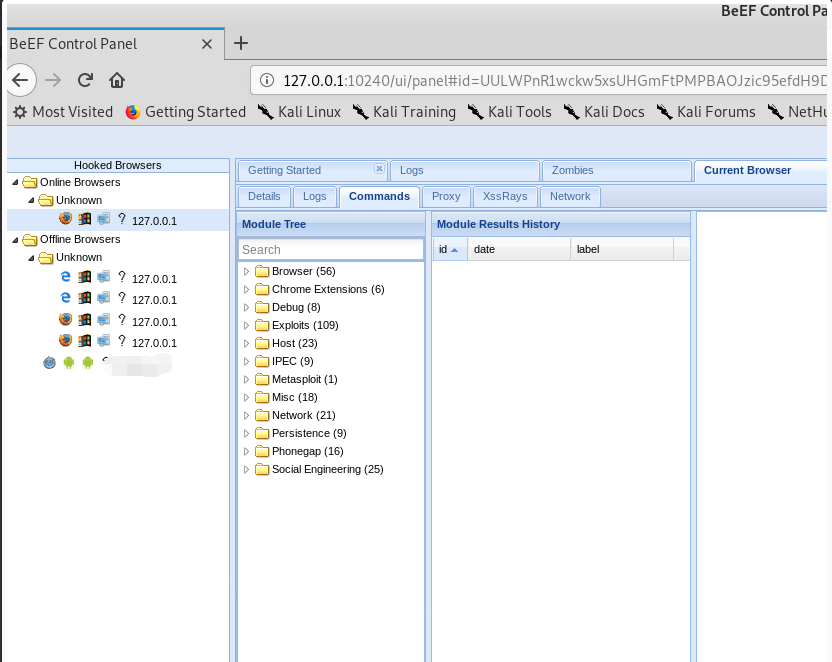This screenshot has height=662, width=832.
Task: Open the Getting Started bookmark
Action: click(186, 112)
